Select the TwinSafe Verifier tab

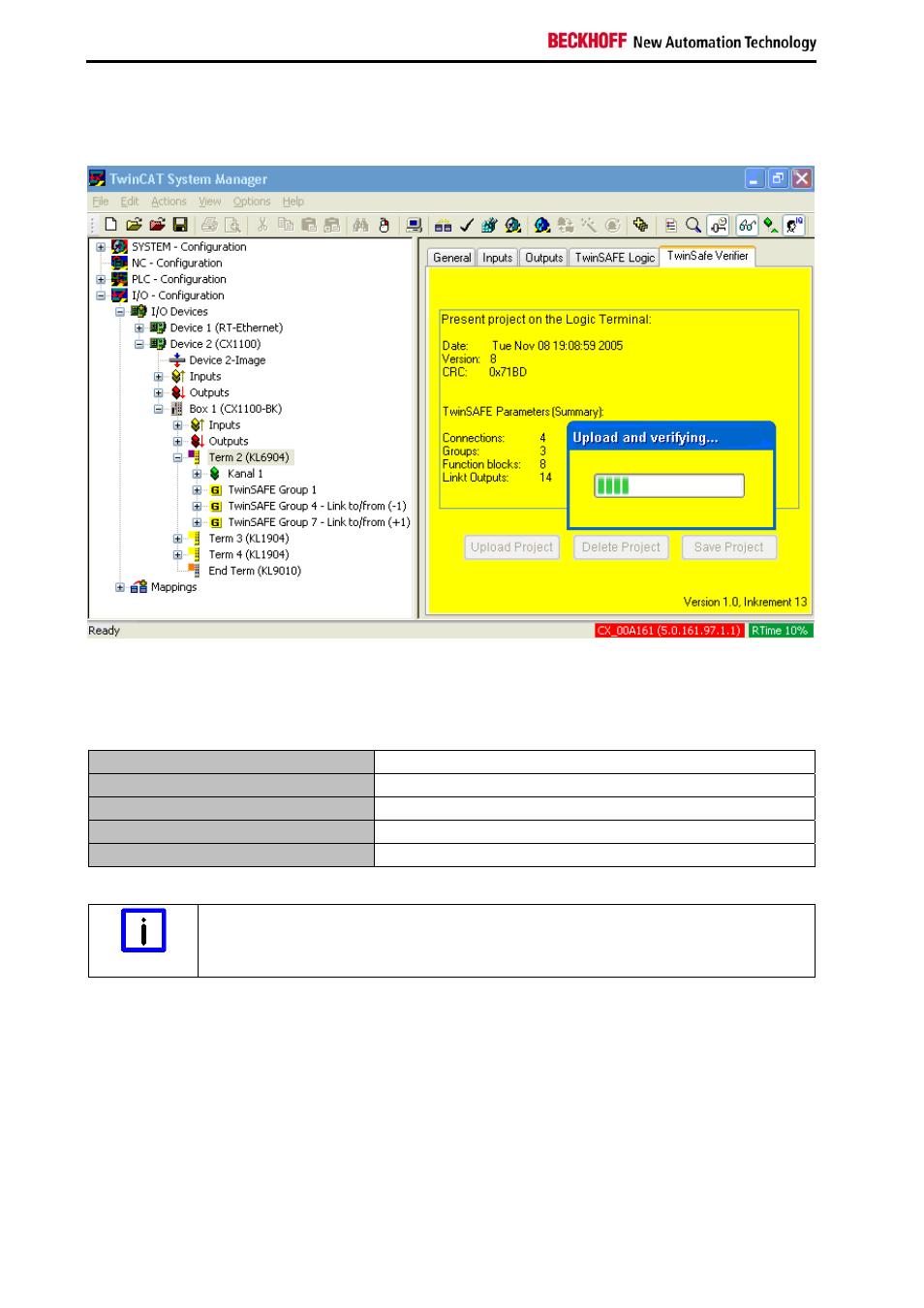tap(708, 256)
